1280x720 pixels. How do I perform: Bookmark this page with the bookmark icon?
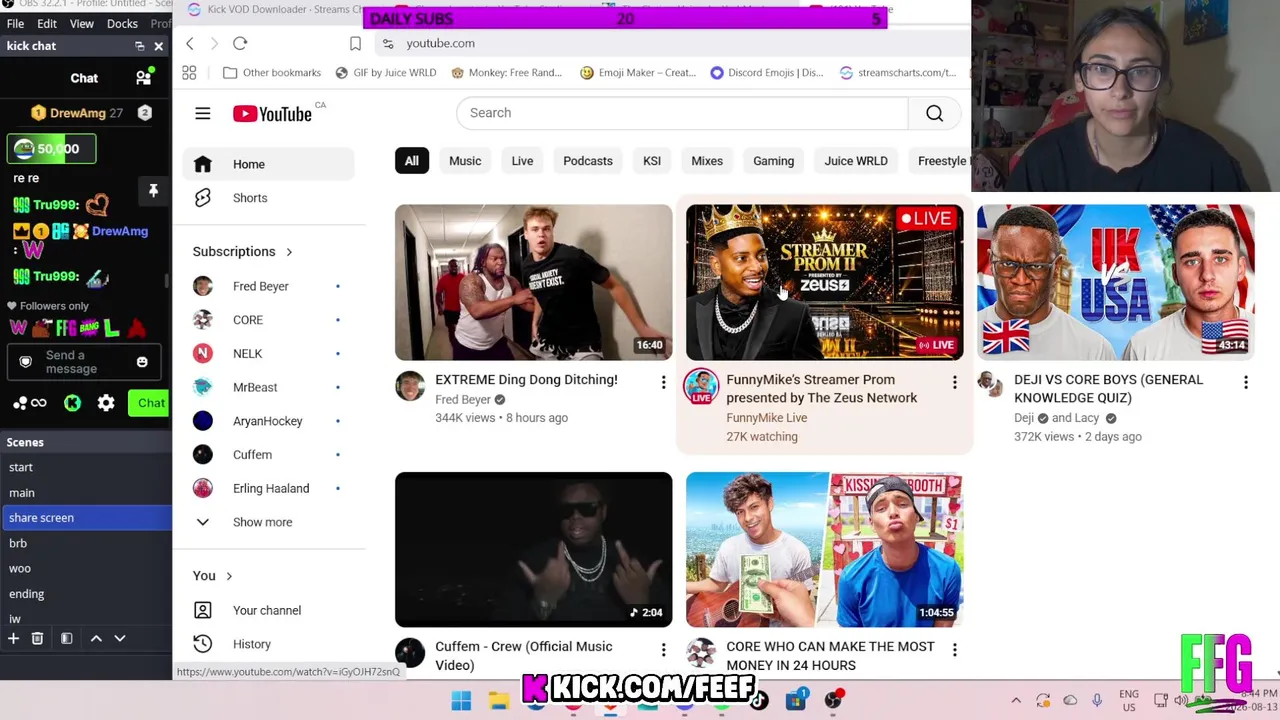coord(355,43)
